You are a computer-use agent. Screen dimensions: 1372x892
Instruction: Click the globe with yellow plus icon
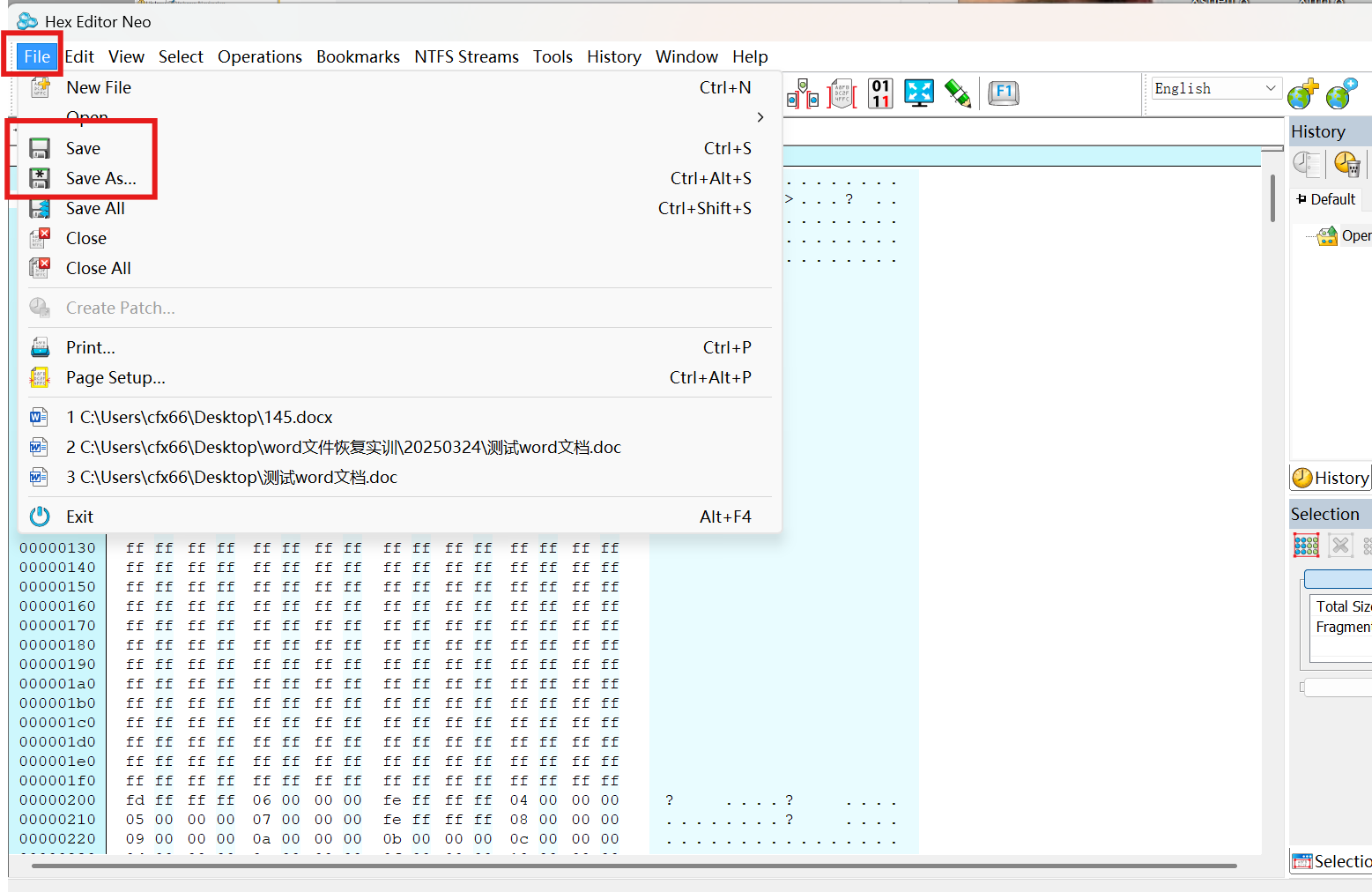tap(1302, 93)
